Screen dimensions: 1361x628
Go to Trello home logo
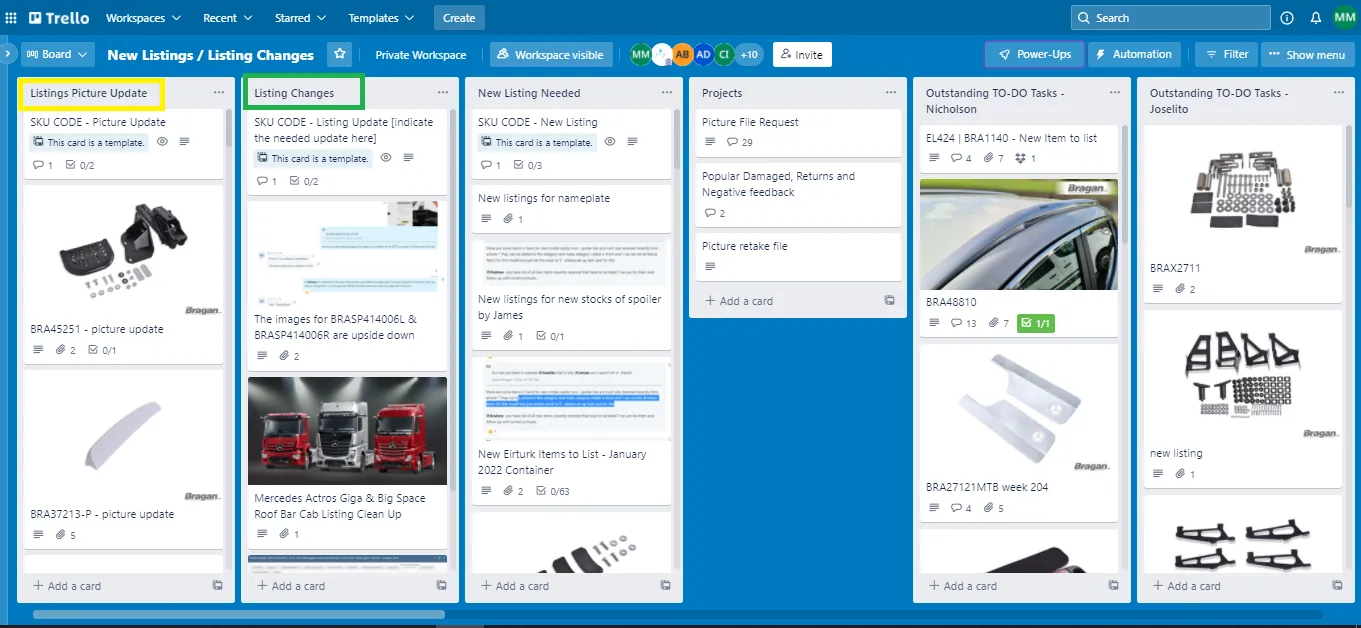[59, 18]
